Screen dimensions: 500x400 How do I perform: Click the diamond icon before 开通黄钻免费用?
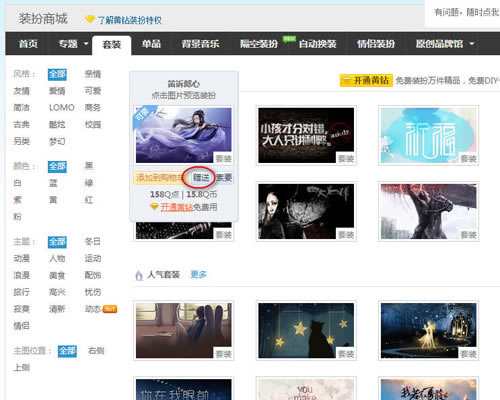point(154,207)
